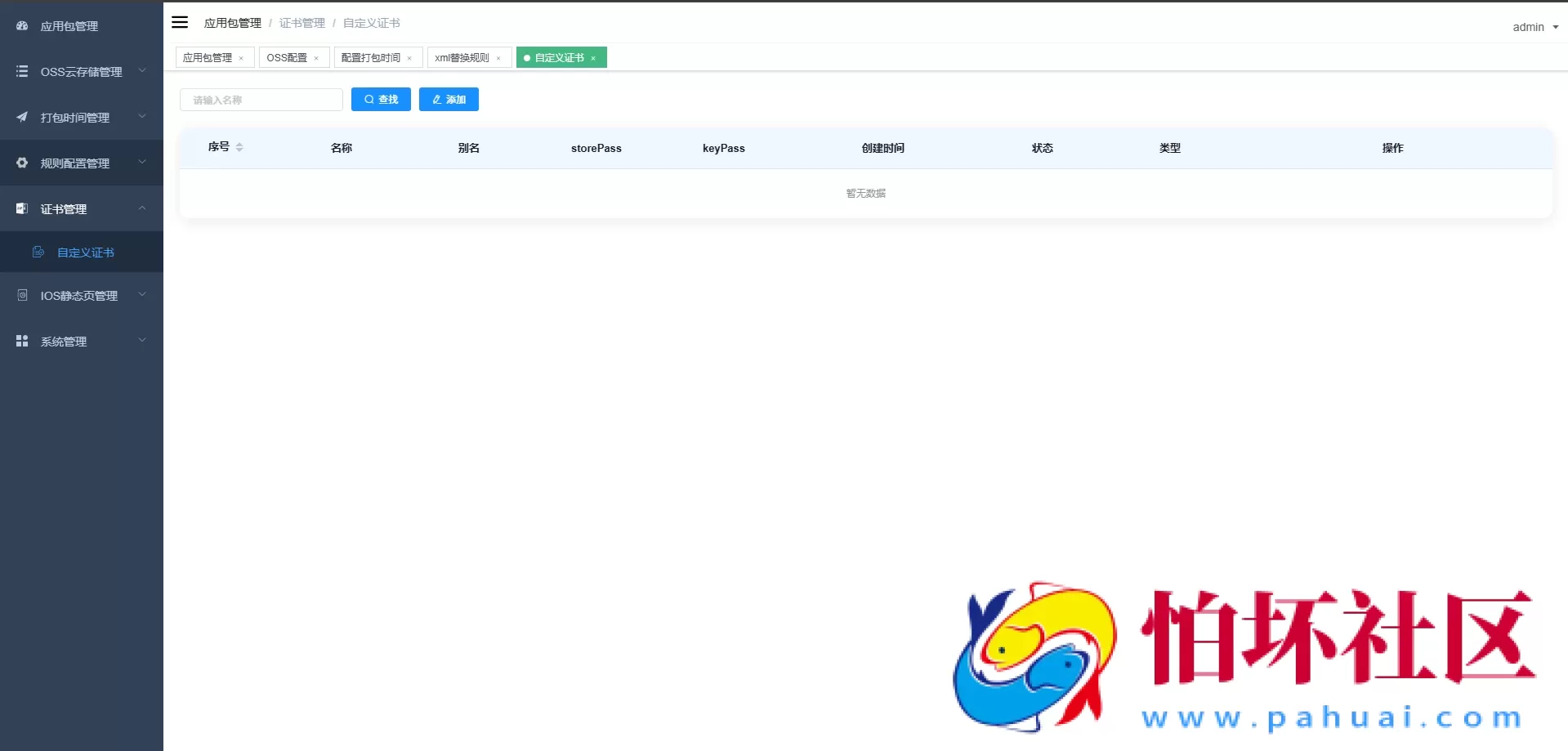Click the cloud icon next to 自定义证书
Image resolution: width=1568 pixels, height=751 pixels.
point(38,252)
